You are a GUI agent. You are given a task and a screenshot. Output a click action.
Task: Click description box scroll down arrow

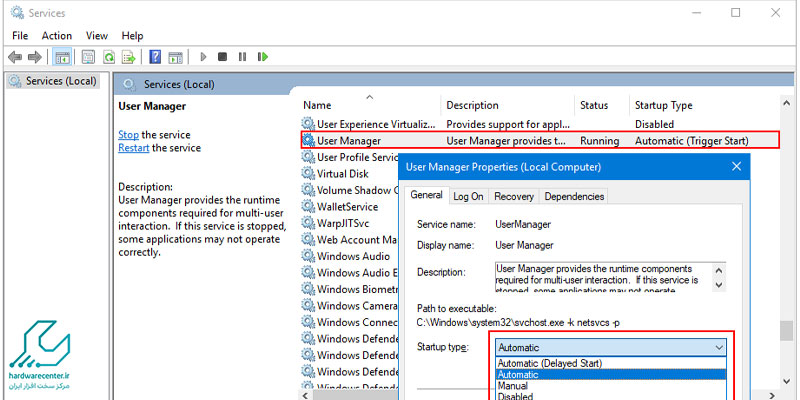pyautogui.click(x=719, y=284)
